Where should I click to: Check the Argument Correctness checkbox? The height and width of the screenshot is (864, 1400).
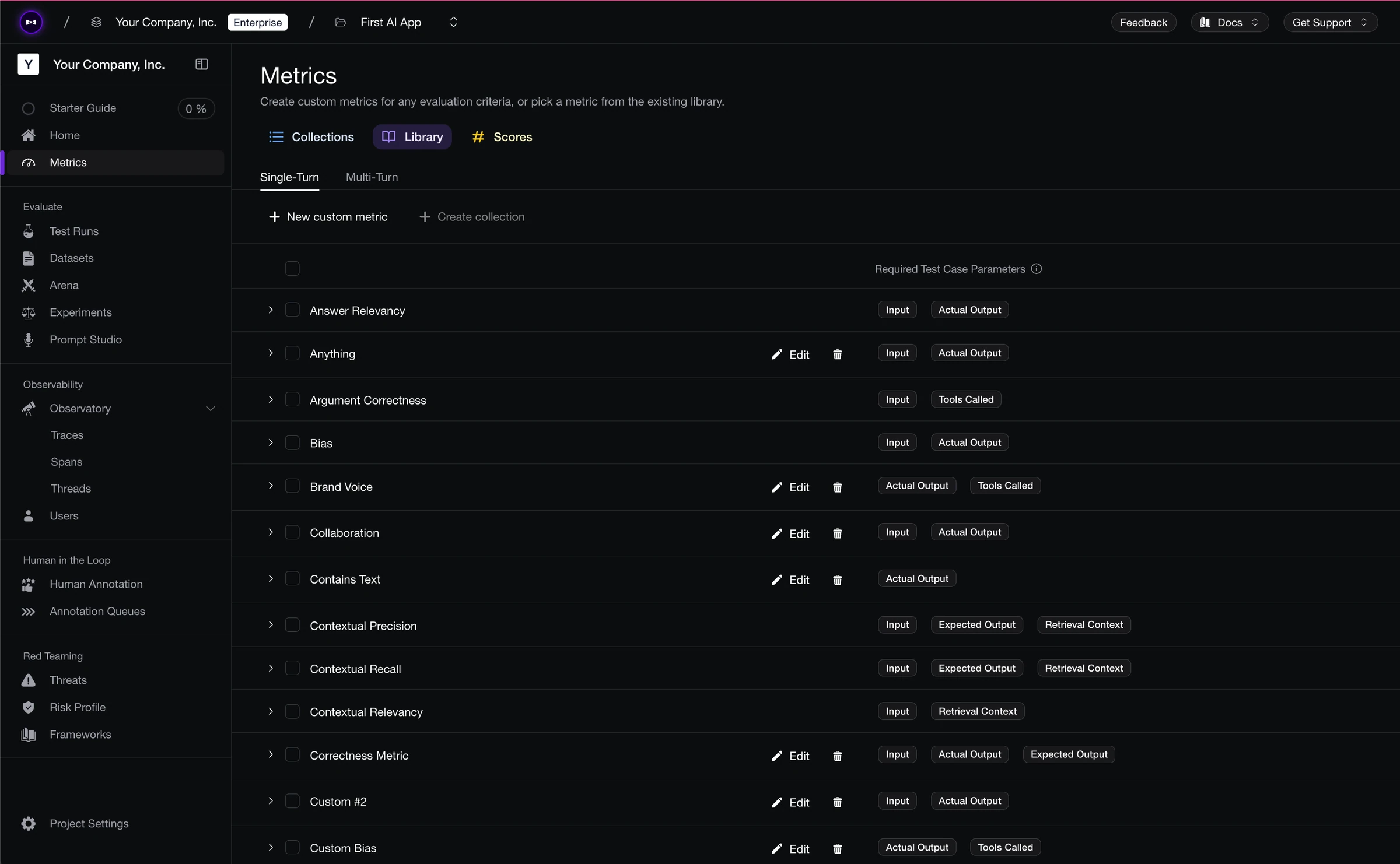point(292,399)
